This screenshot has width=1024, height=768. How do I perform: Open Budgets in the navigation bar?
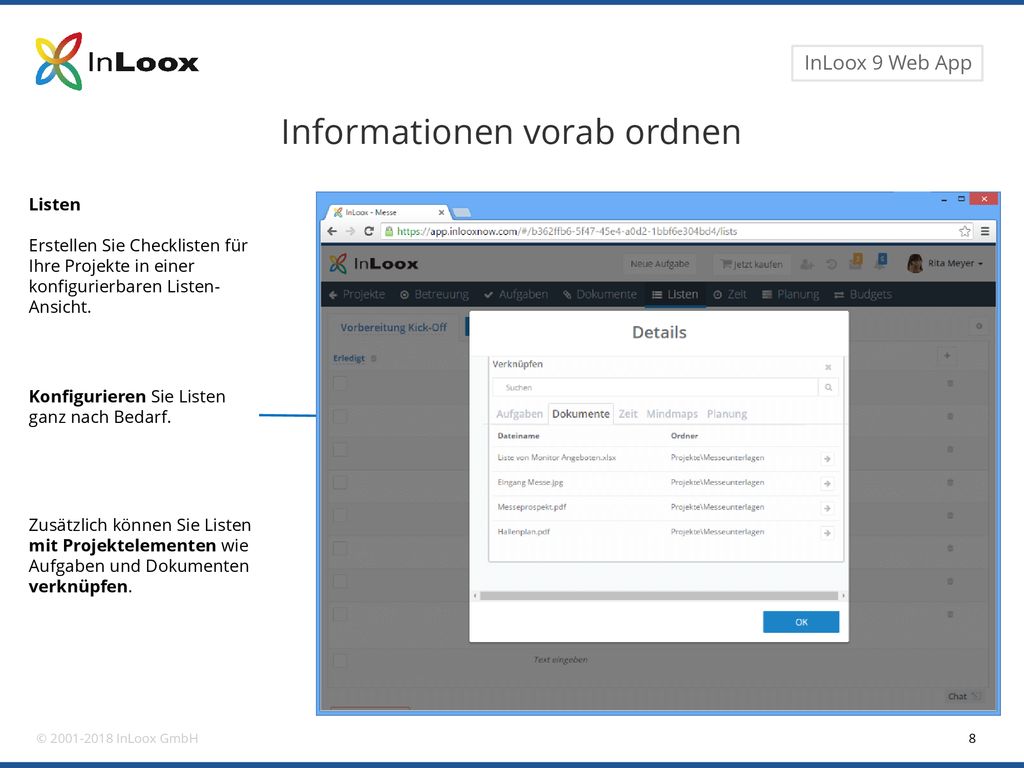coord(863,295)
